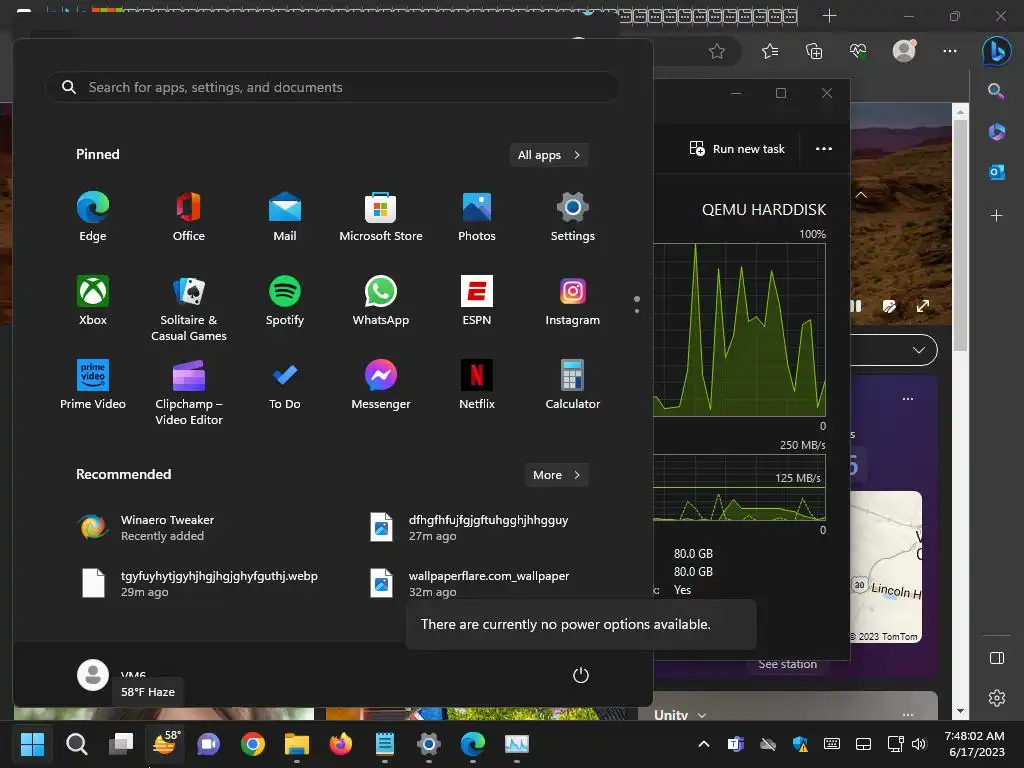Click the Edge sidebar search icon

996,91
